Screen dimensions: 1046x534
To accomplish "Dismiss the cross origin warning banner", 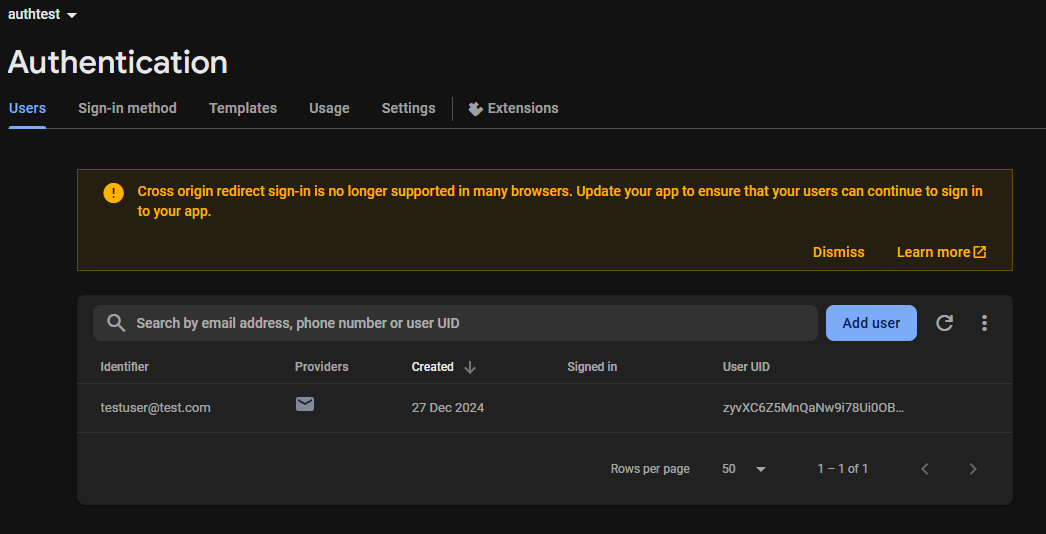I will click(838, 252).
